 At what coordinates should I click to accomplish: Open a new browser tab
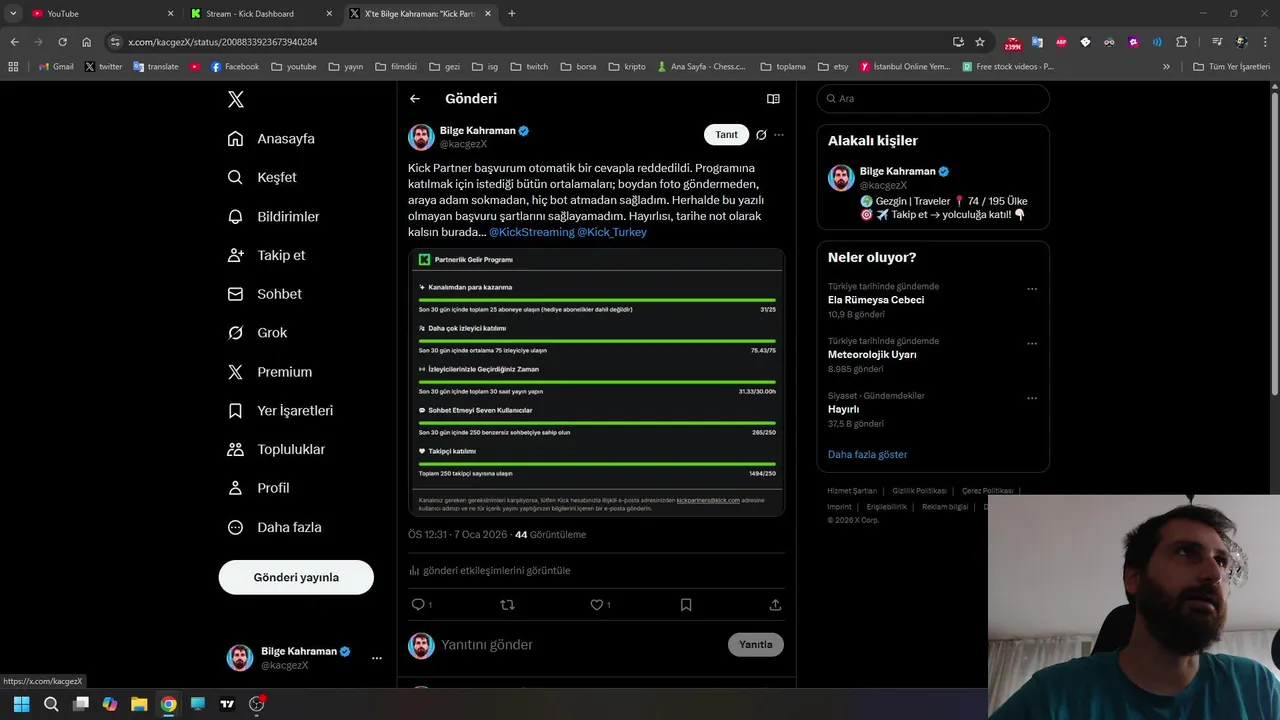click(512, 14)
